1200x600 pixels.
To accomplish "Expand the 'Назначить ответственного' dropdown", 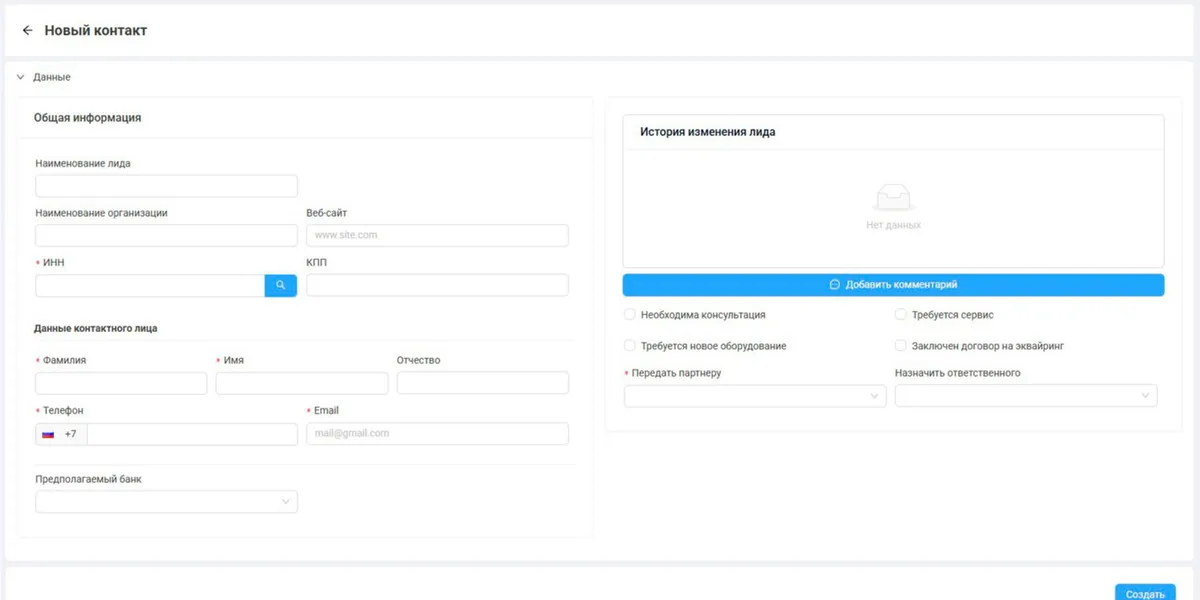I will tap(1026, 396).
